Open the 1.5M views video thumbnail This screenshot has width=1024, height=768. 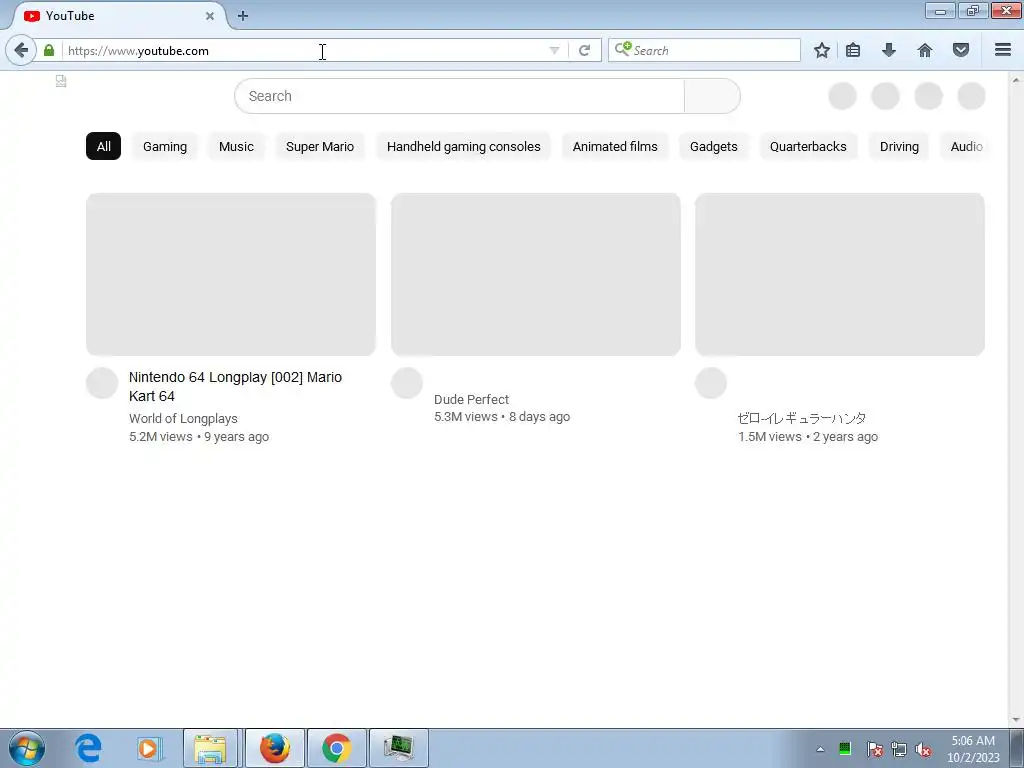click(x=840, y=274)
